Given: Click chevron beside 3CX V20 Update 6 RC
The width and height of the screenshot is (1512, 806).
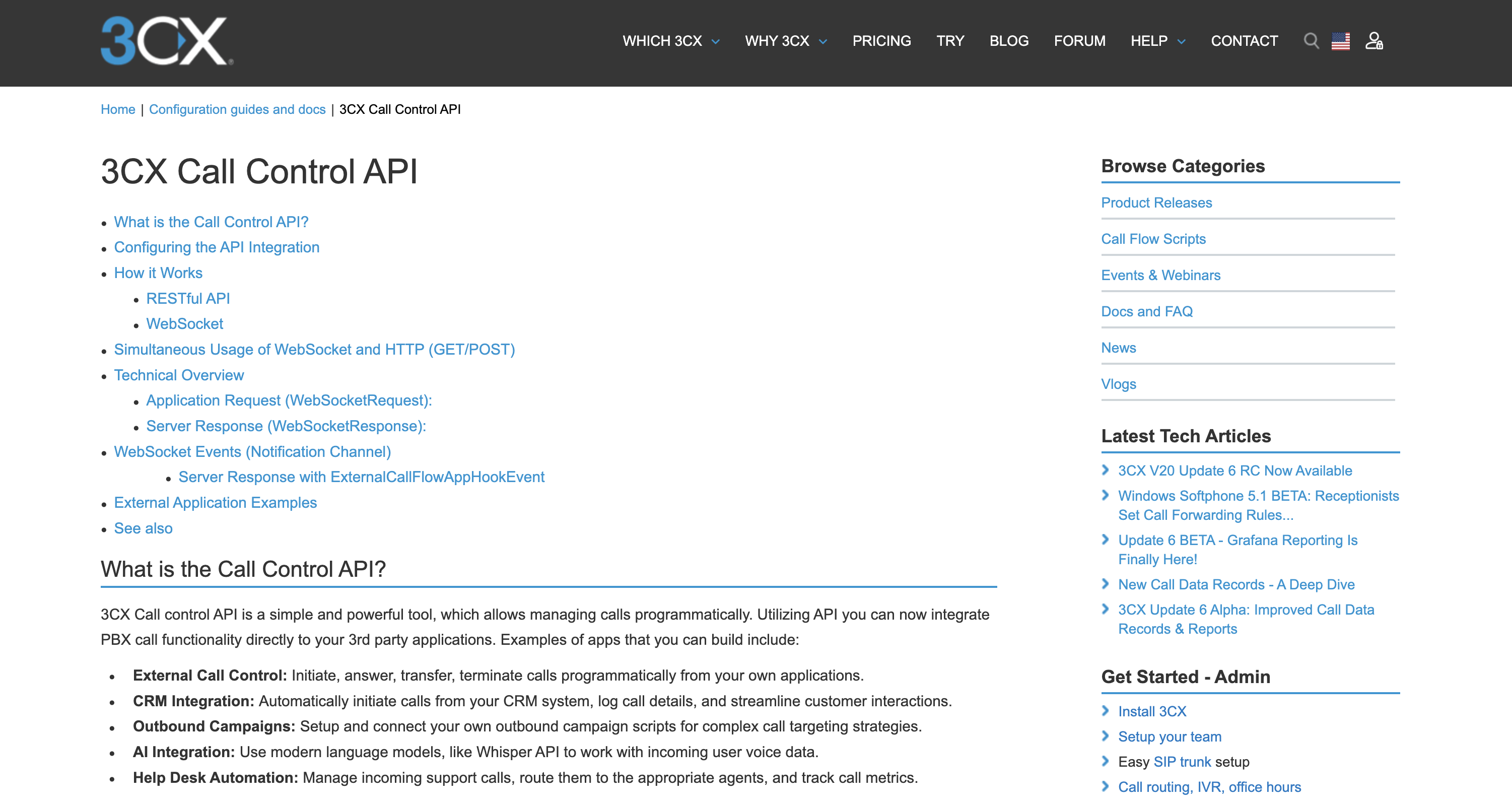Looking at the screenshot, I should tap(1106, 469).
